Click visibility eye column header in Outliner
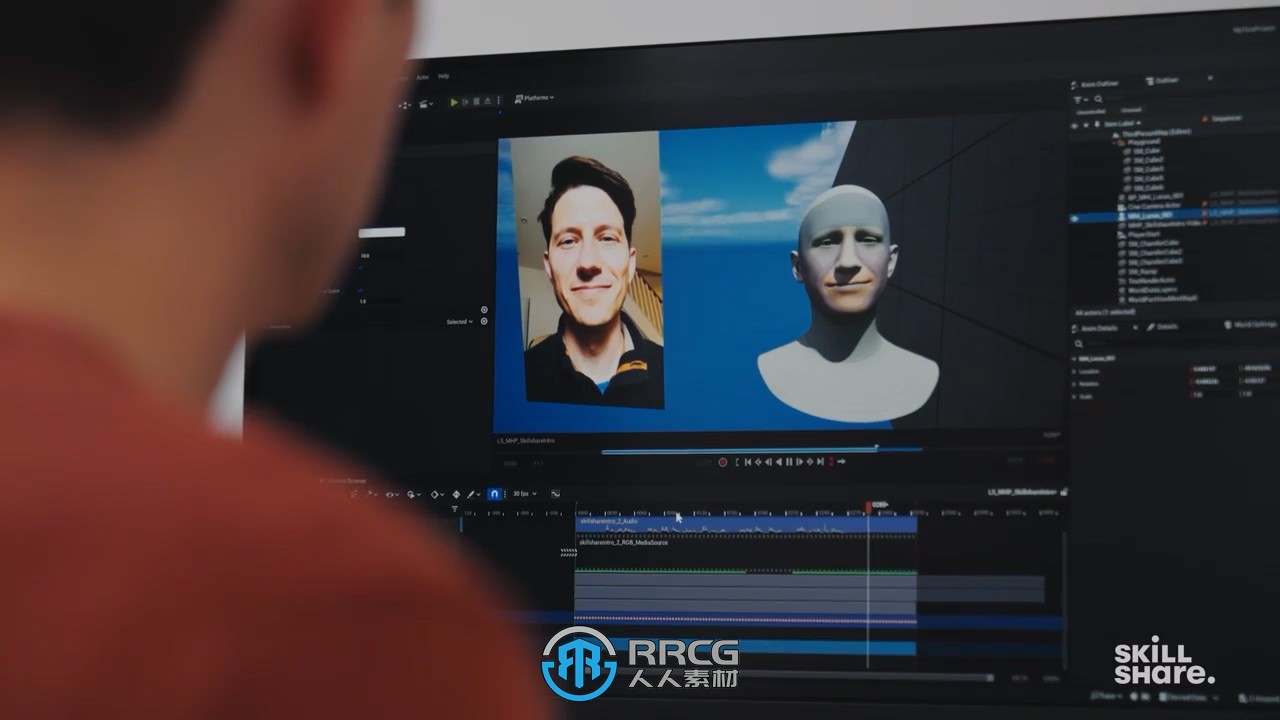1280x720 pixels. point(1074,125)
